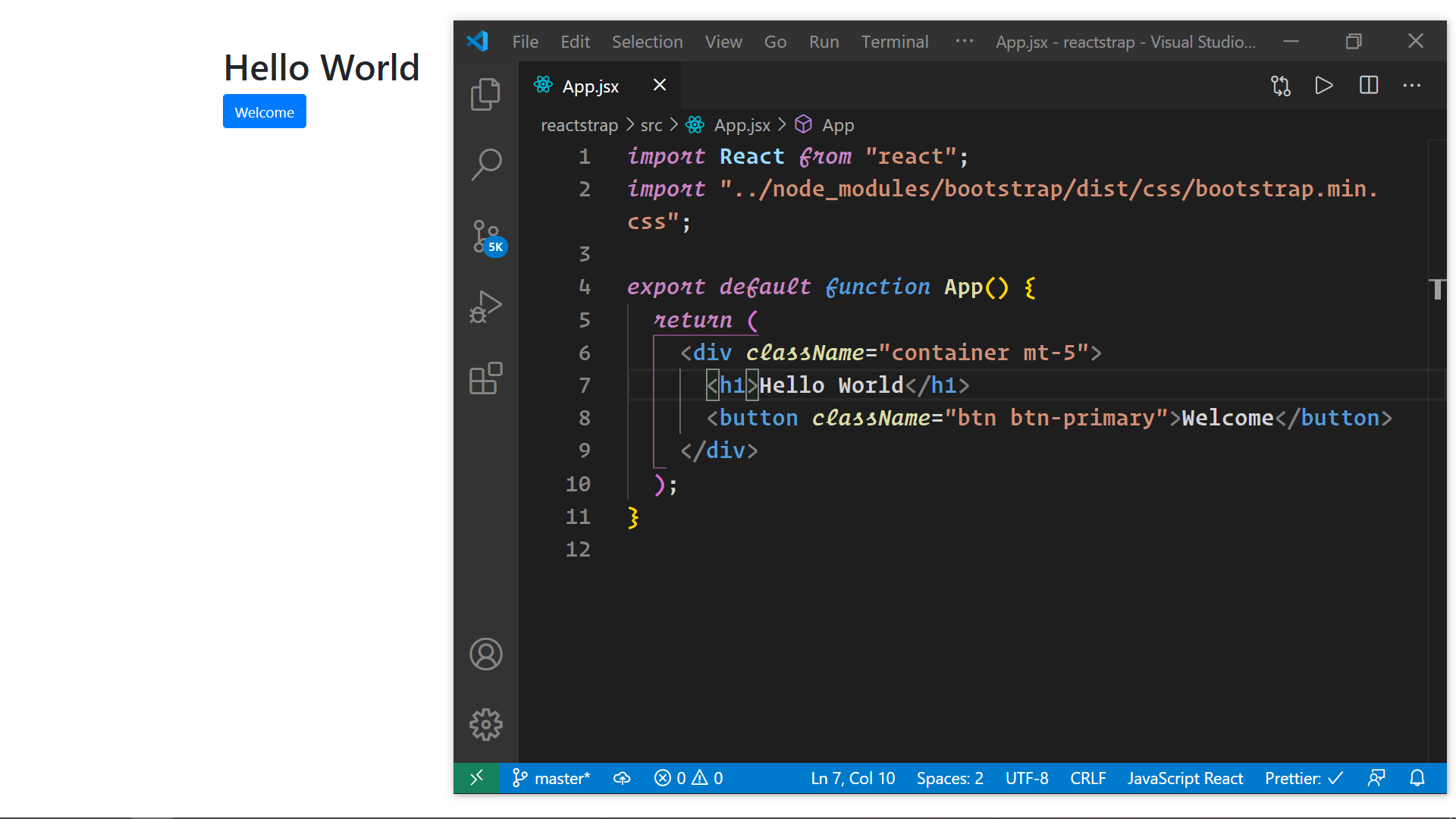Split the editor to the side
This screenshot has height=819, width=1456.
[x=1367, y=85]
